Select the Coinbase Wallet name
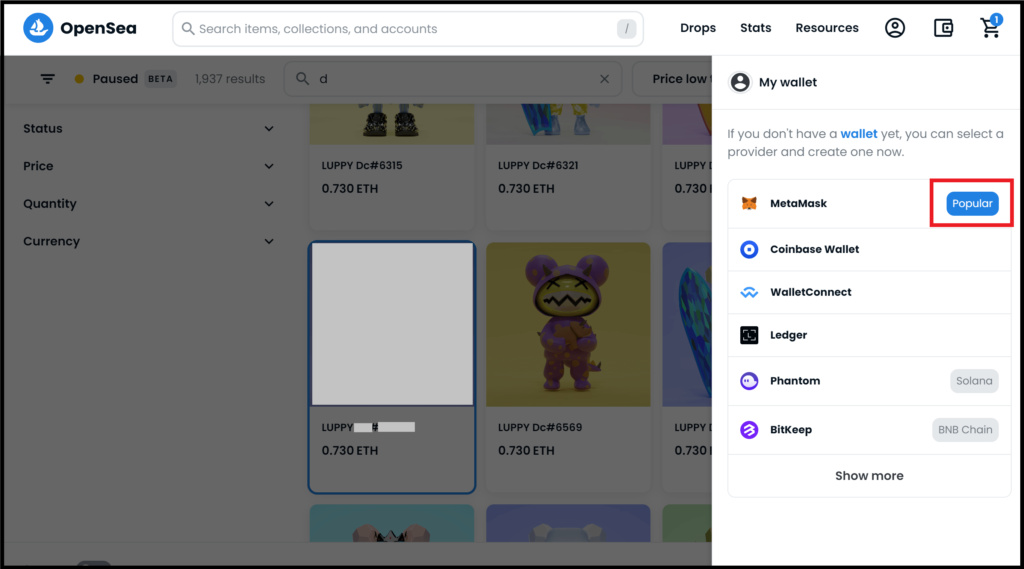Screen dimensions: 1024x569 click(814, 250)
